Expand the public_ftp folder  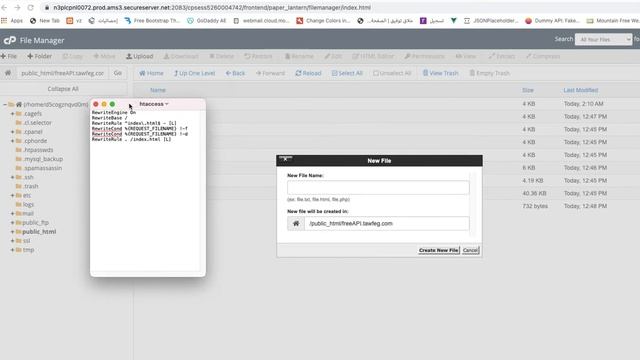(x=12, y=222)
